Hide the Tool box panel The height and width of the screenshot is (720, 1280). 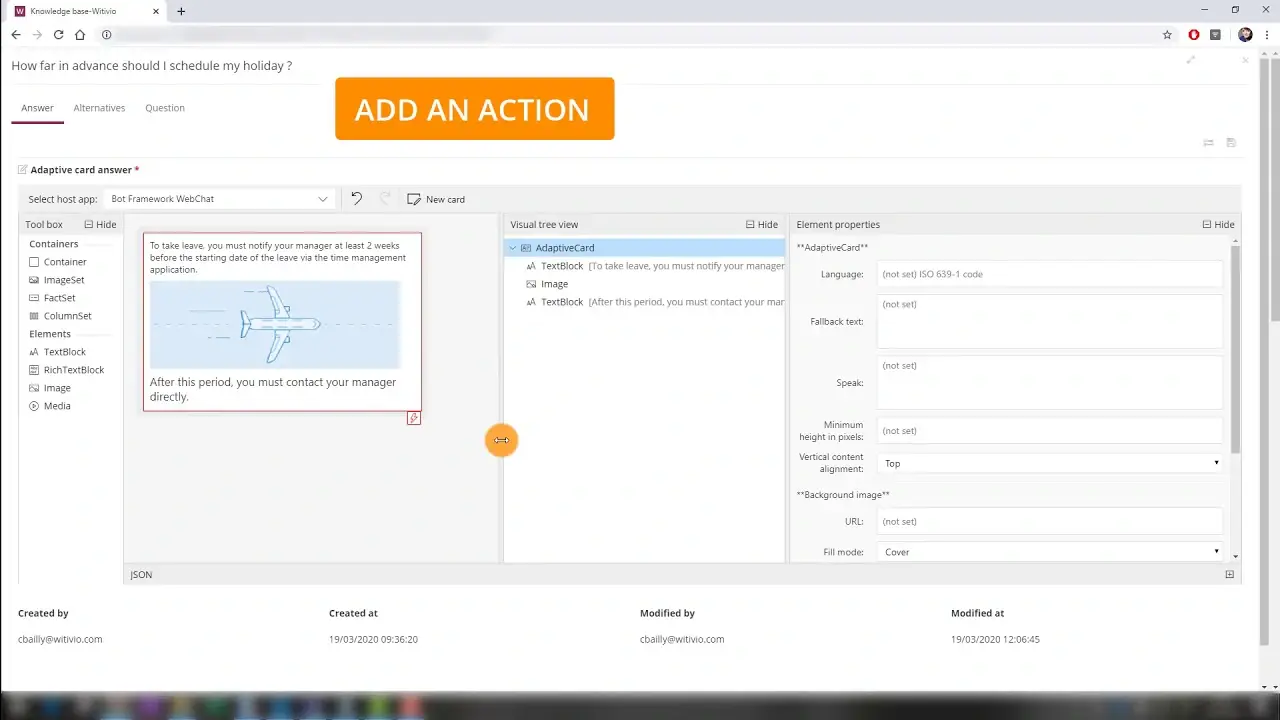coord(100,225)
